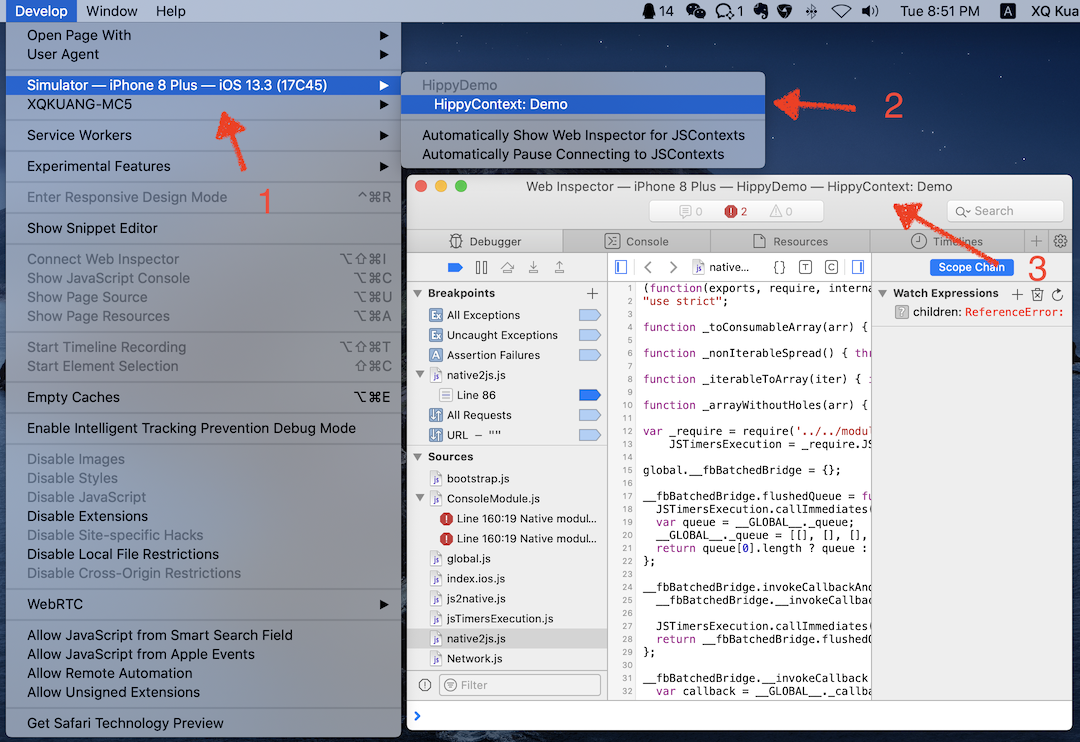Click the step into icon
The image size is (1080, 742).
coord(533,267)
